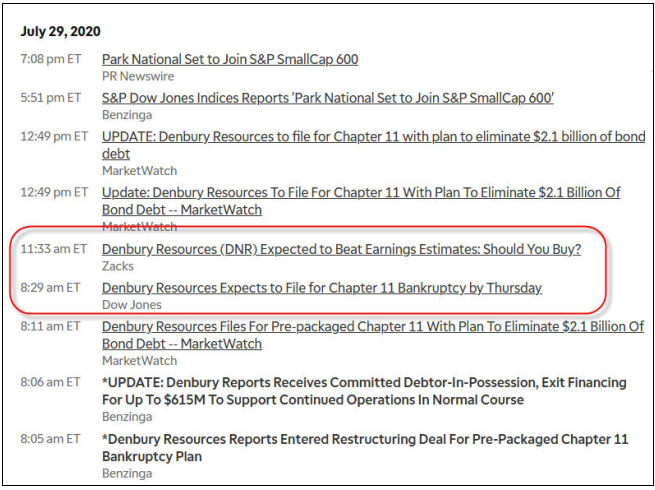Click Benzinga source under the 8:05 am headline

pos(127,474)
